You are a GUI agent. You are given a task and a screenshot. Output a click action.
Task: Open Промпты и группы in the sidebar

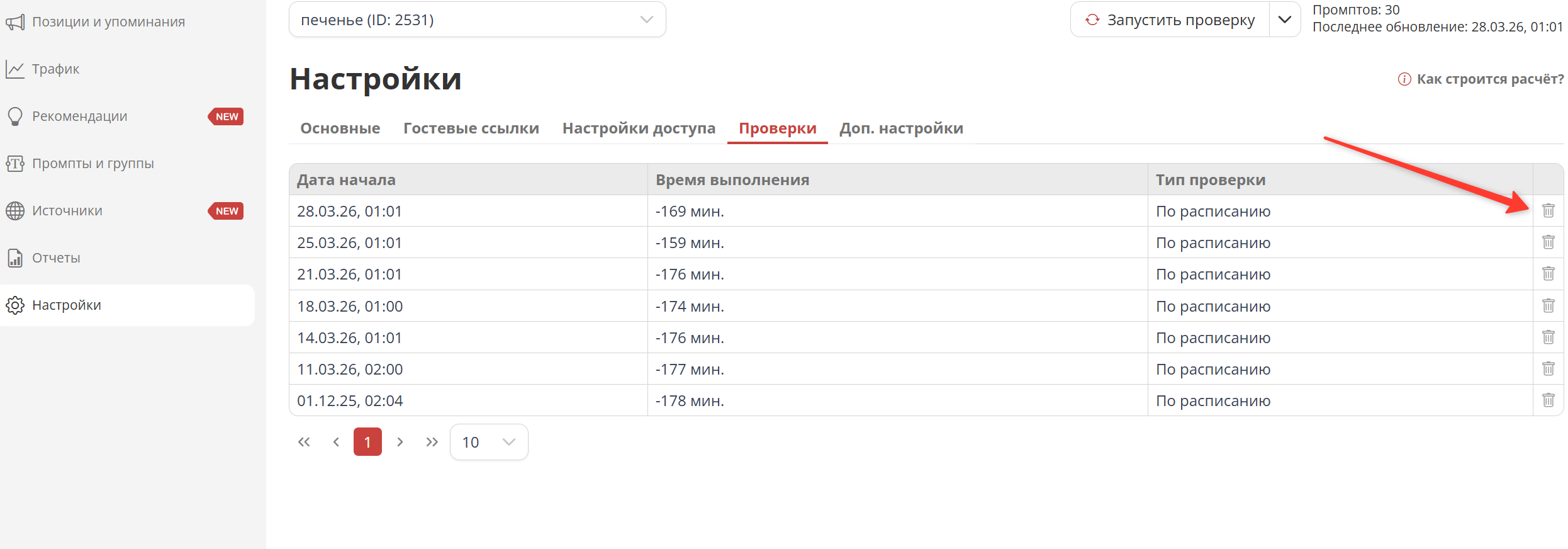click(x=92, y=164)
